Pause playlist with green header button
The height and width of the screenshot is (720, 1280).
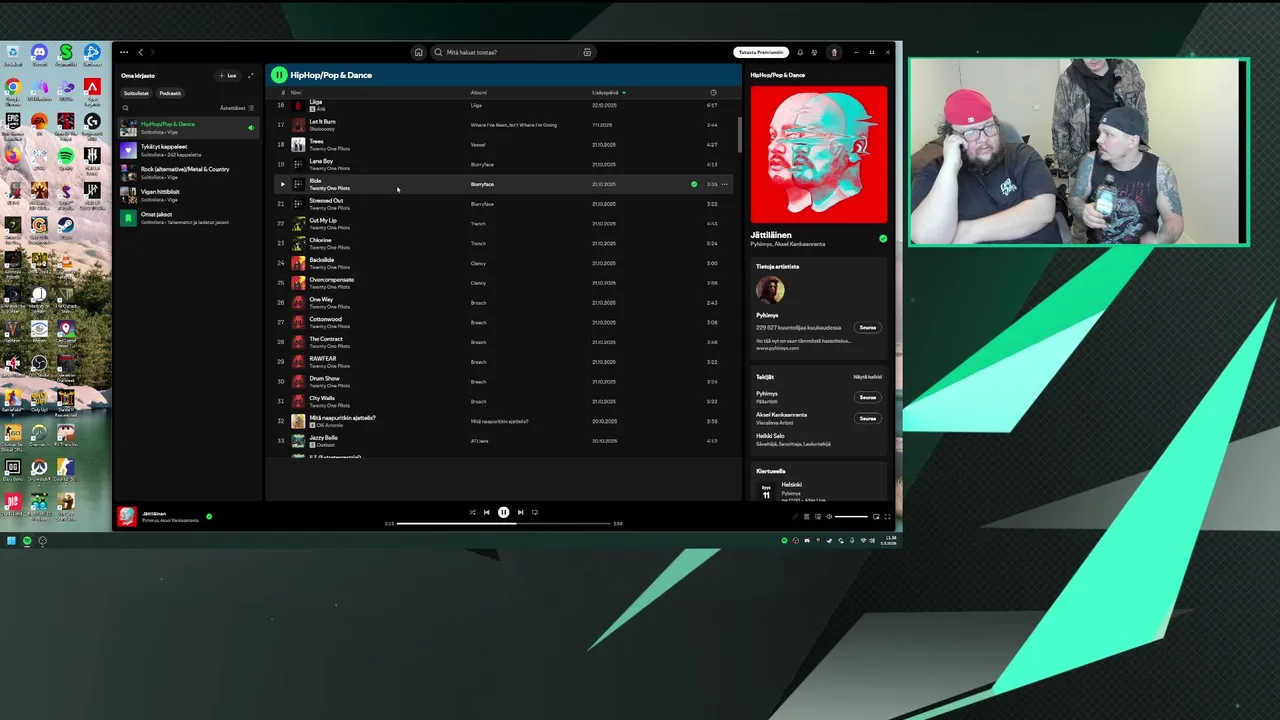[x=279, y=74]
